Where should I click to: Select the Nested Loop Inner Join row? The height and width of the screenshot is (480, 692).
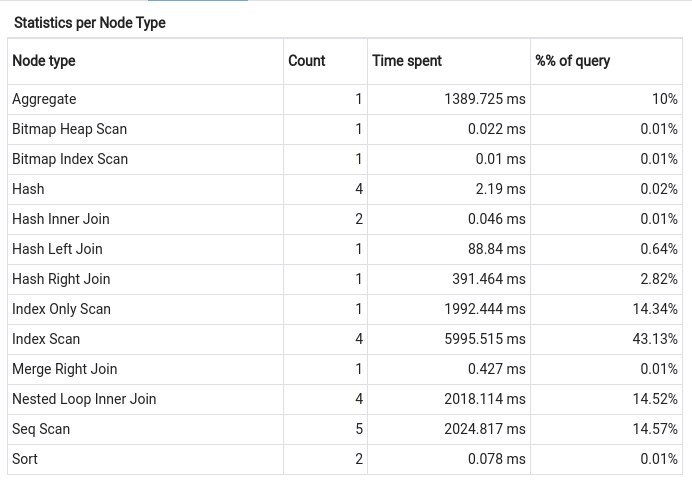click(84, 399)
